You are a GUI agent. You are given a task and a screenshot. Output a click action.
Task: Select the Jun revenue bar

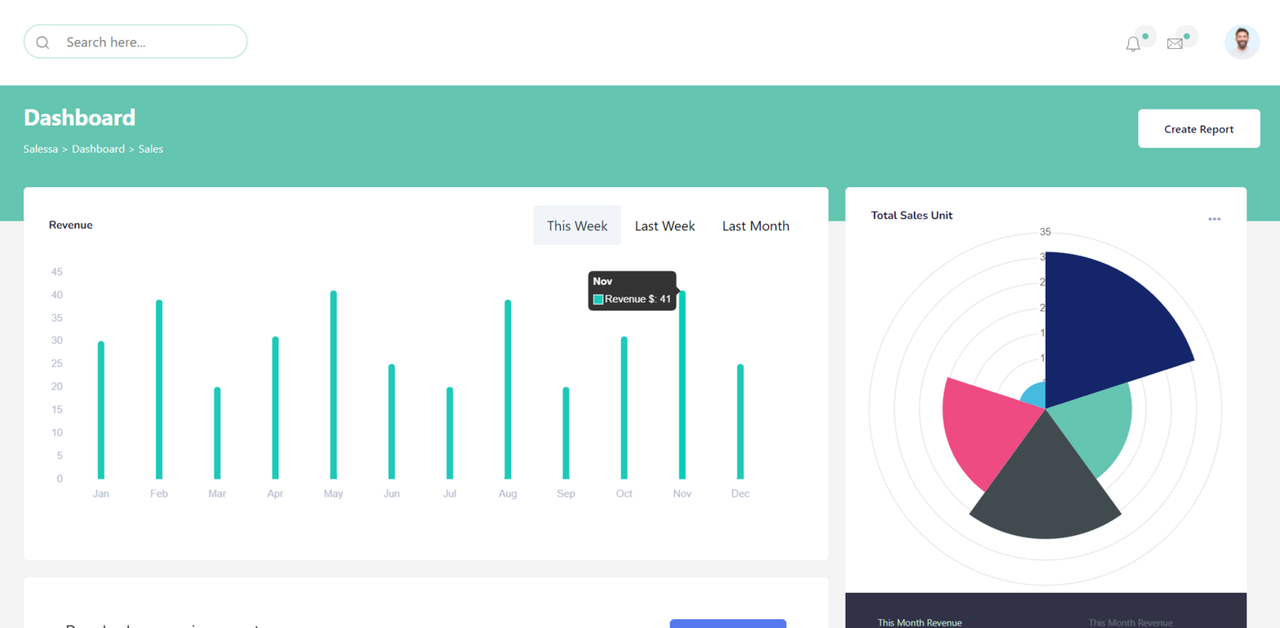[x=391, y=422]
